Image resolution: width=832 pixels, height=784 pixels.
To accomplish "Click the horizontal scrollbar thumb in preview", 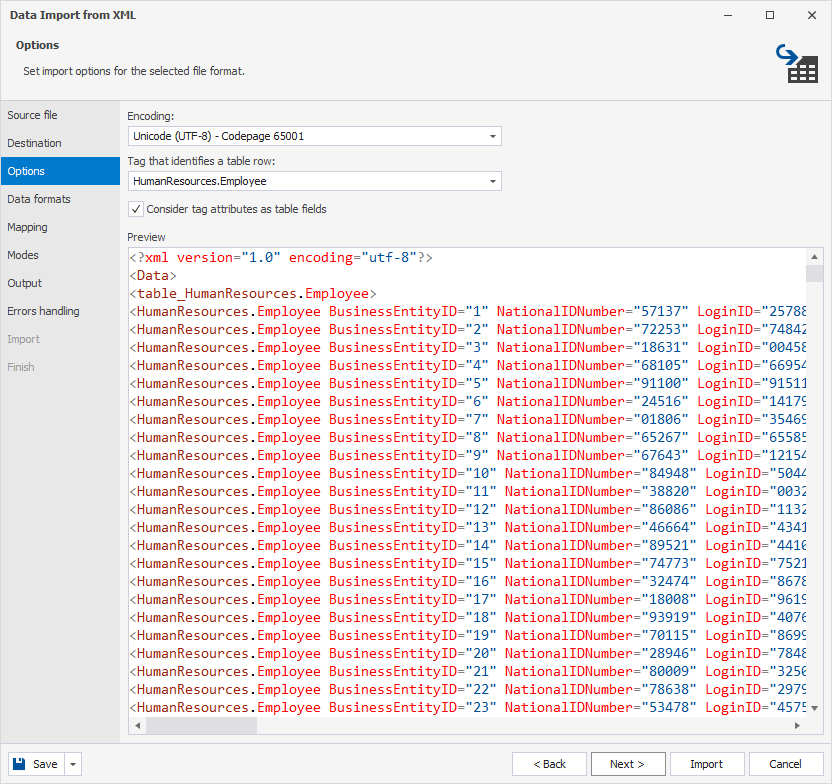I will tap(201, 725).
